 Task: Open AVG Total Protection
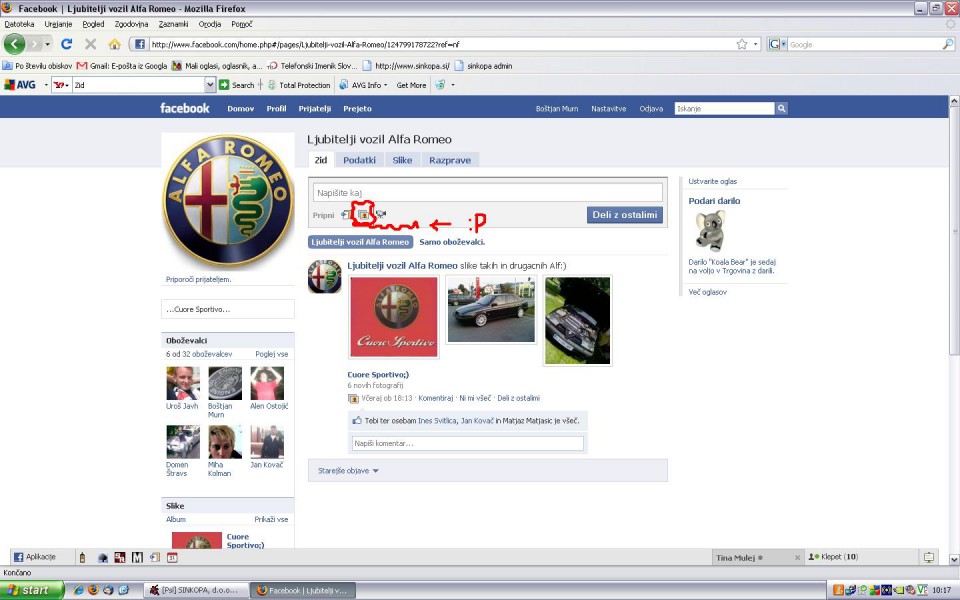[x=299, y=85]
